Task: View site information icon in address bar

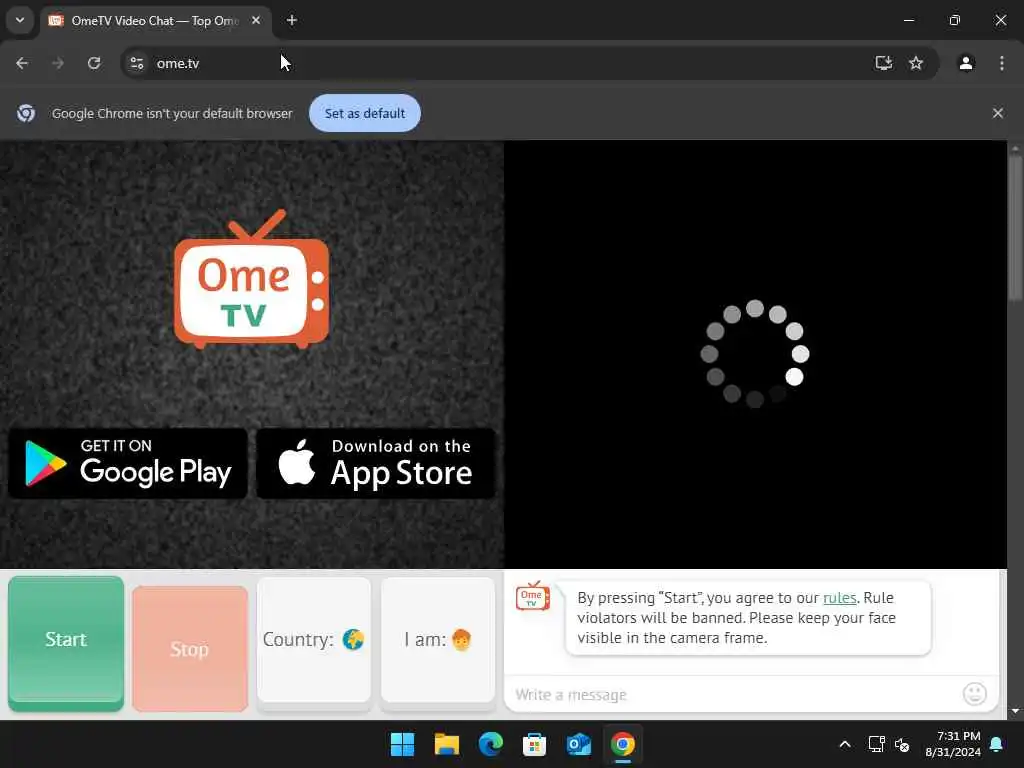Action: point(136,63)
